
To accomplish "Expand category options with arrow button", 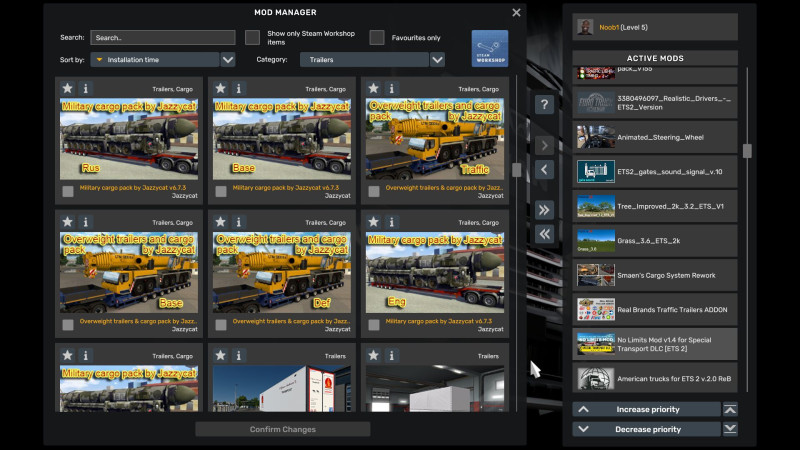I will (437, 60).
